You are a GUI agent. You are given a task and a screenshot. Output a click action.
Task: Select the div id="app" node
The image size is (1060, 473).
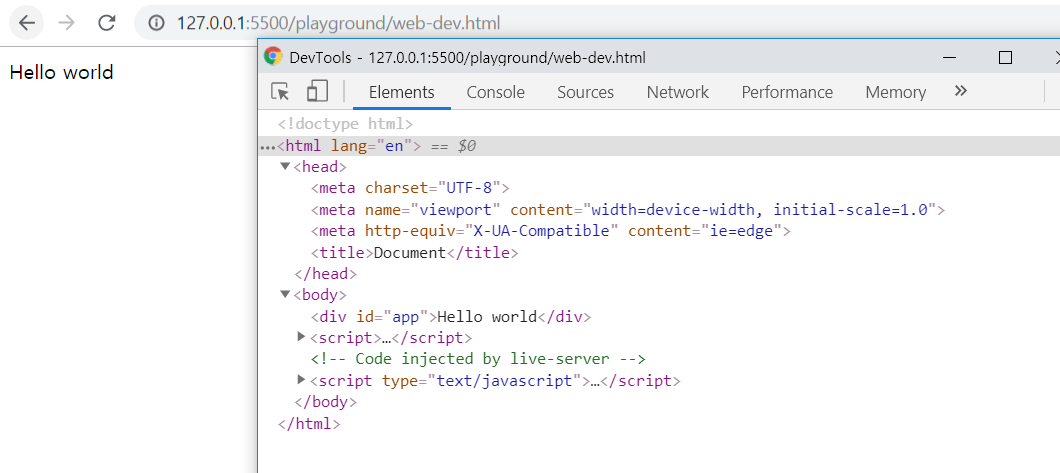[x=451, y=316]
